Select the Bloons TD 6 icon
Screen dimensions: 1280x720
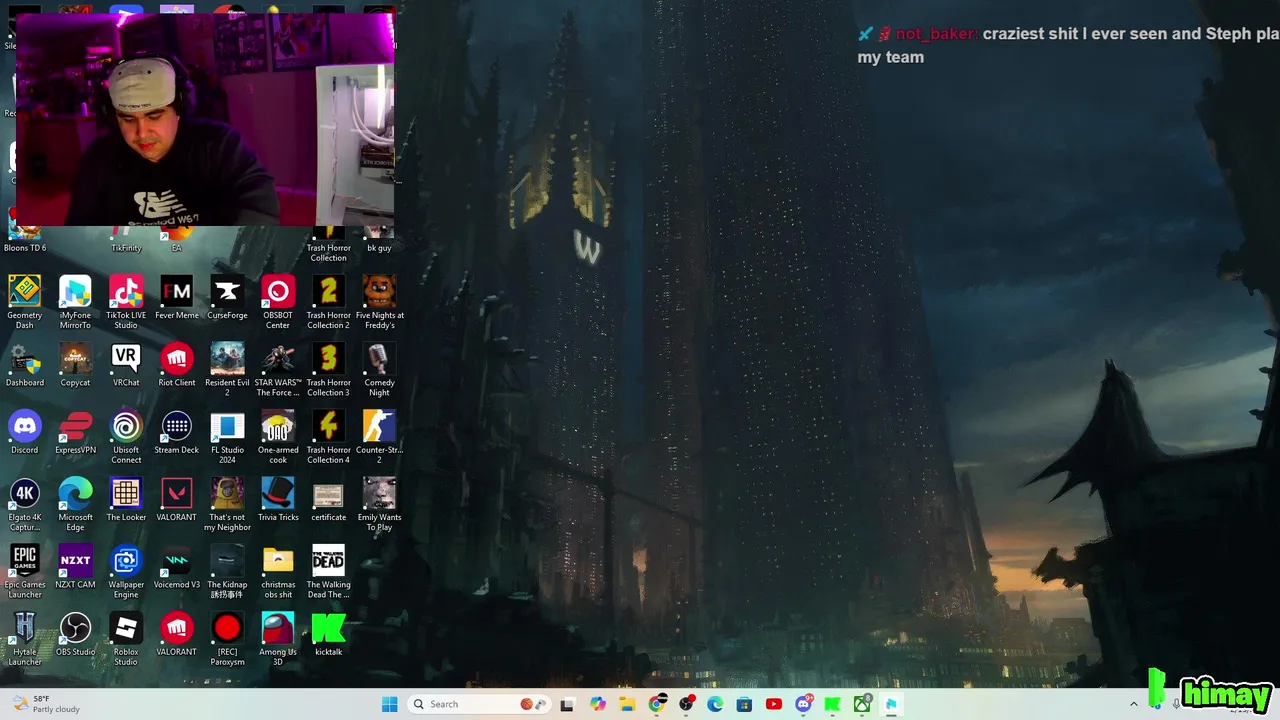(x=25, y=235)
